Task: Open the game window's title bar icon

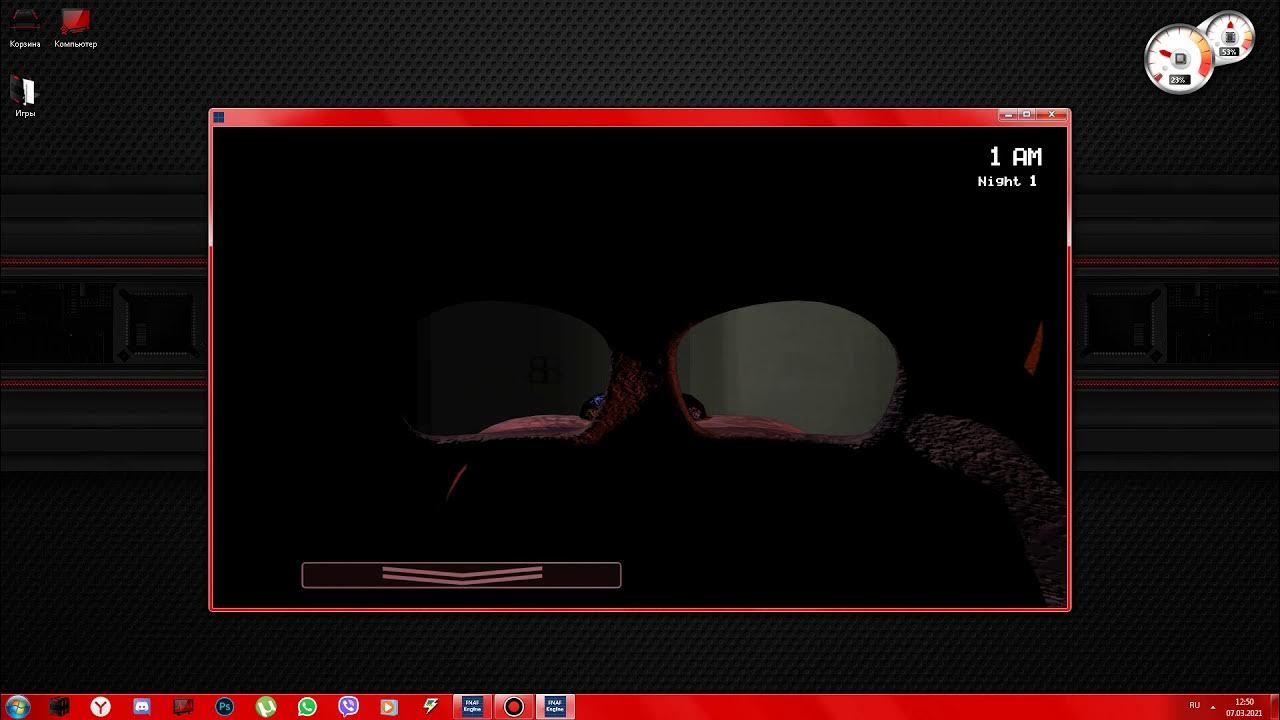Action: (219, 117)
